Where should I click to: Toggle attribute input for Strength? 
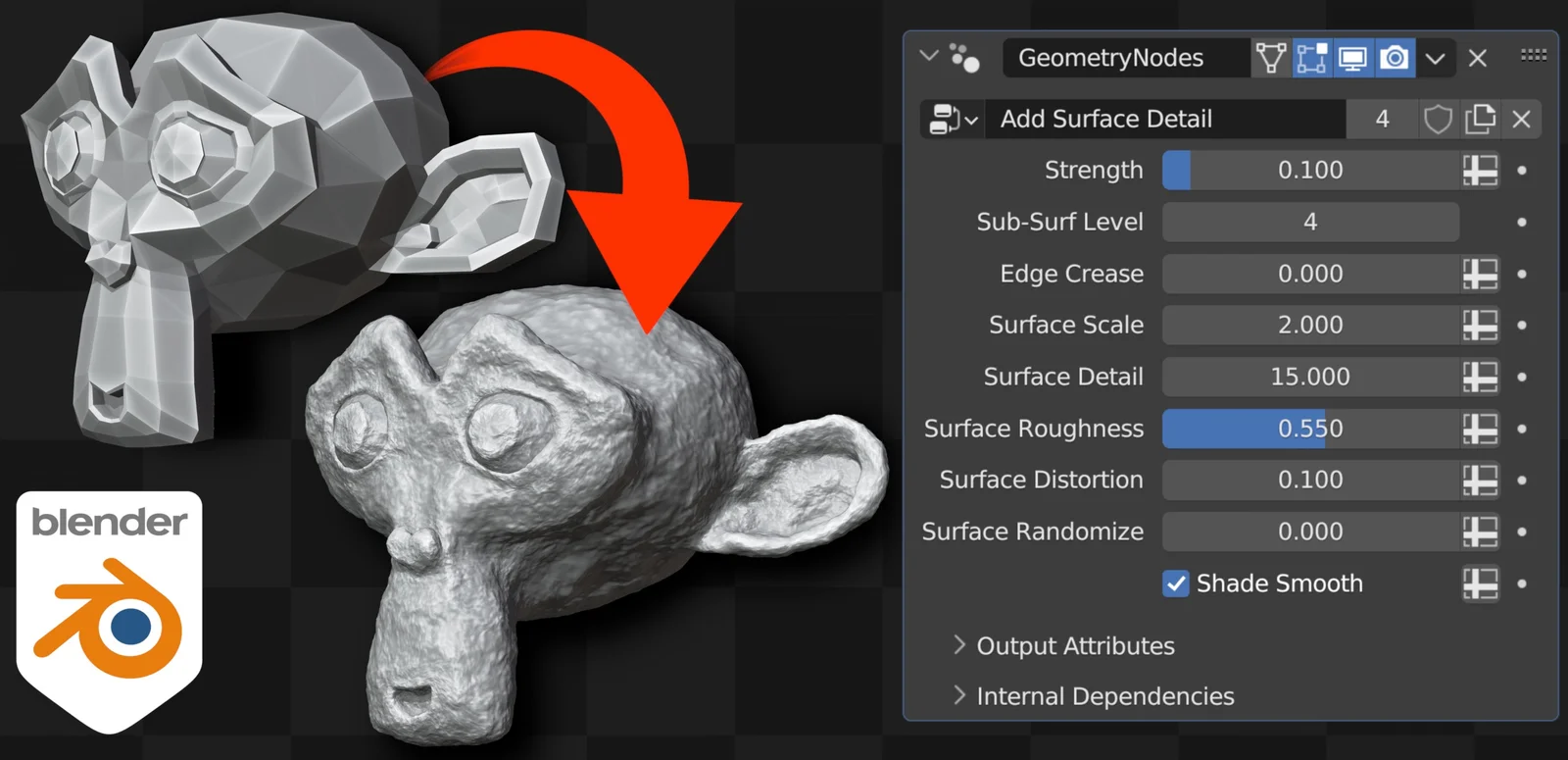point(1480,171)
